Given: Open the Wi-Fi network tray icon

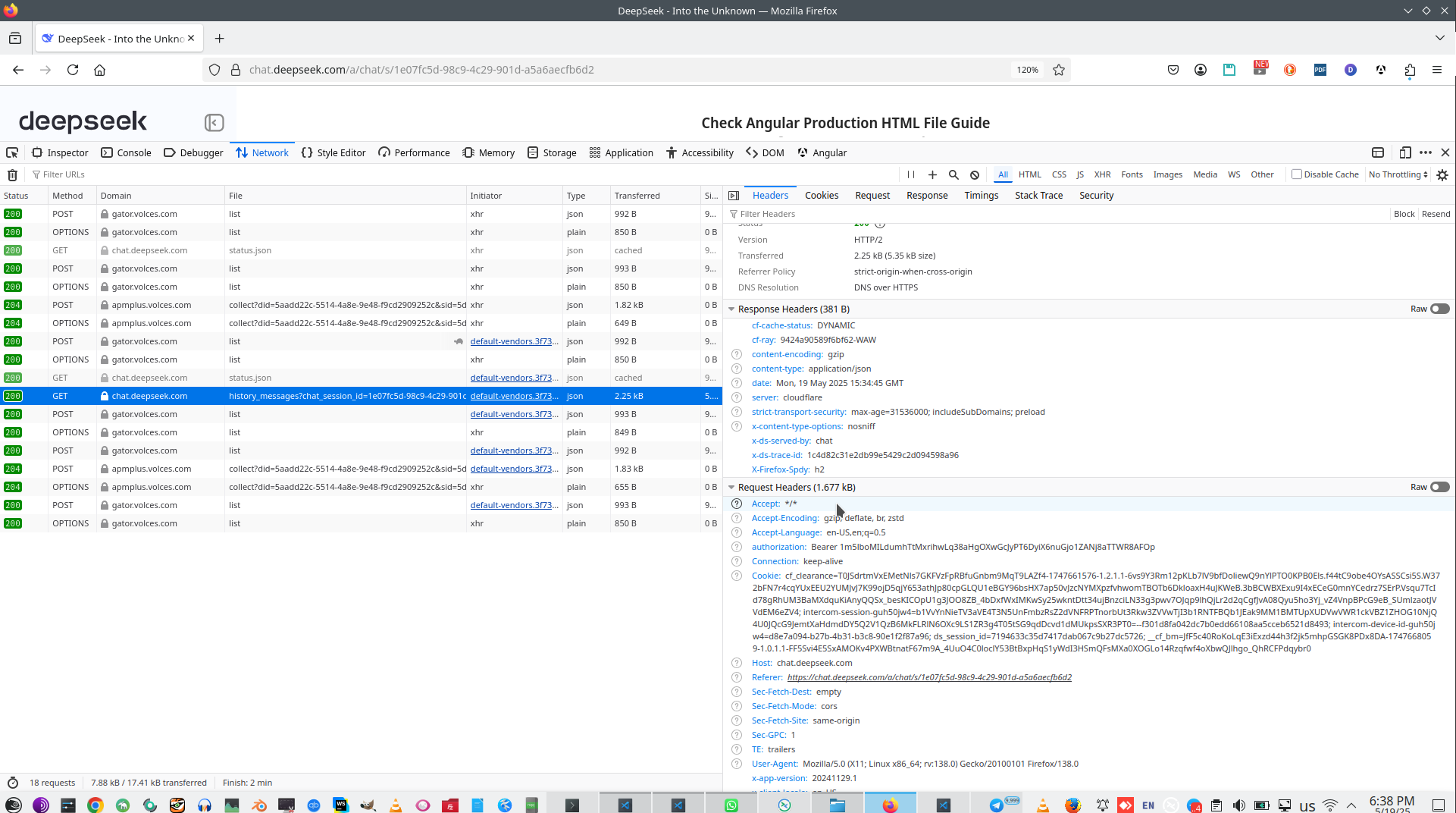Looking at the screenshot, I should click(1330, 805).
